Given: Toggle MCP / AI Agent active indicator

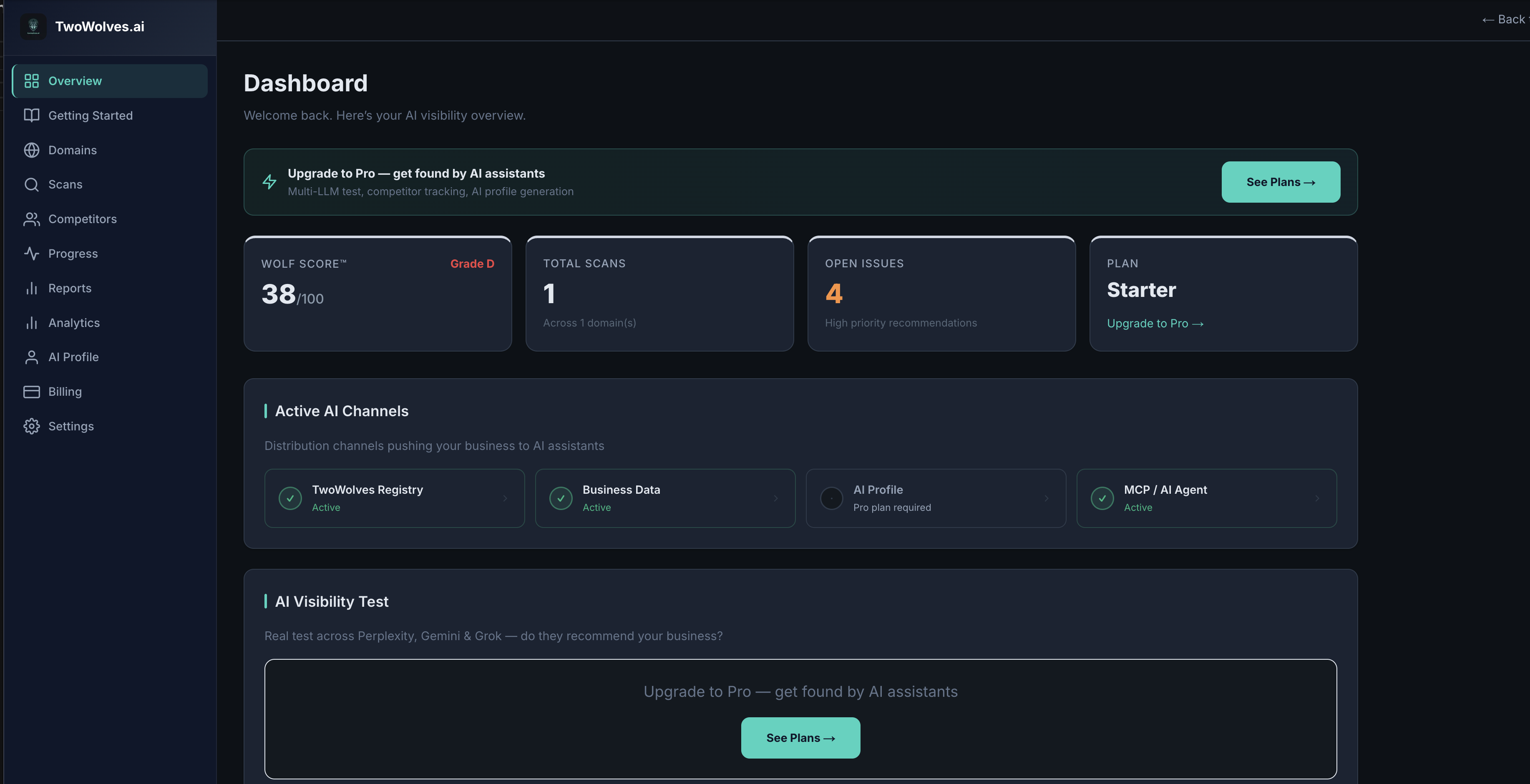Looking at the screenshot, I should [x=1102, y=498].
